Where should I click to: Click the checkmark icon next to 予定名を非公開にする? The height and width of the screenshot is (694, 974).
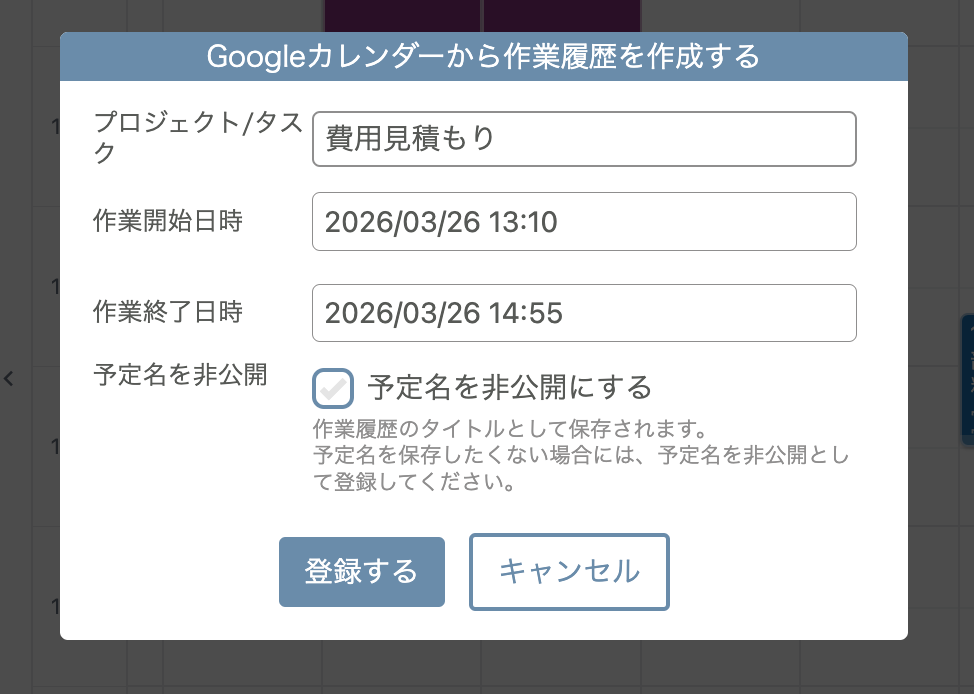[x=333, y=388]
